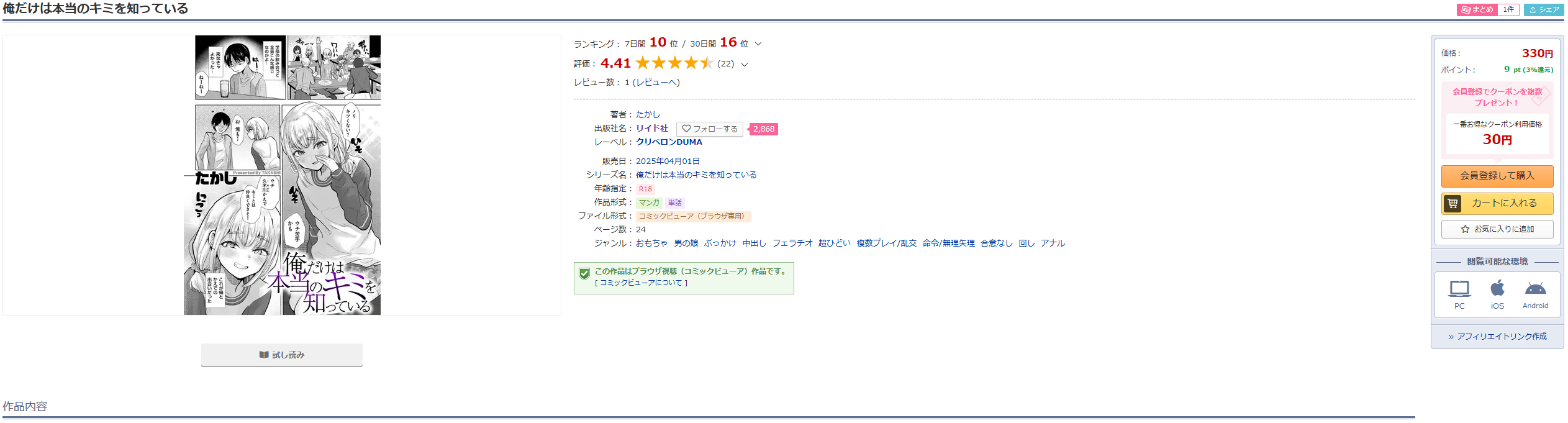This screenshot has width=1568, height=423.
Task: Click the orange star rating icons
Action: click(x=674, y=63)
